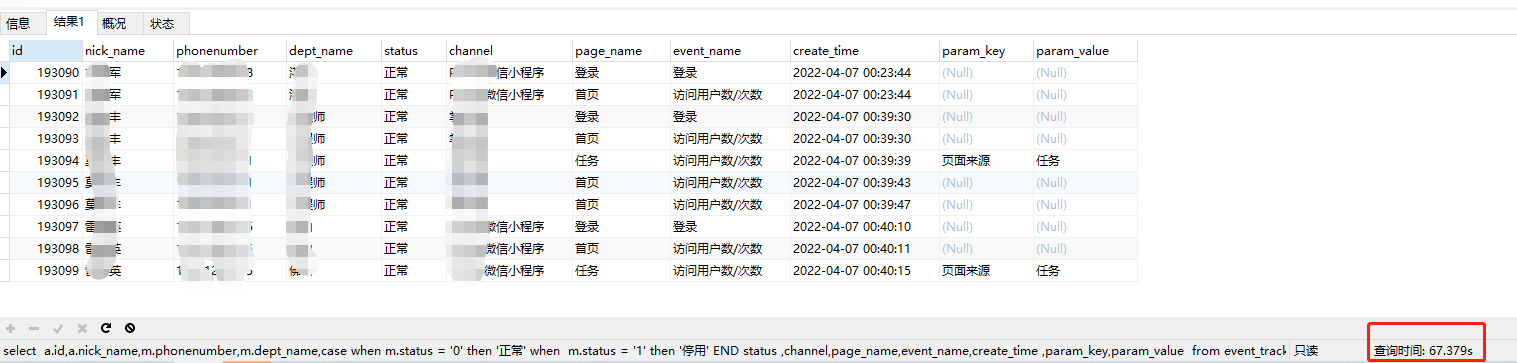
Task: Click the apply changes checkmark icon
Action: (58, 328)
